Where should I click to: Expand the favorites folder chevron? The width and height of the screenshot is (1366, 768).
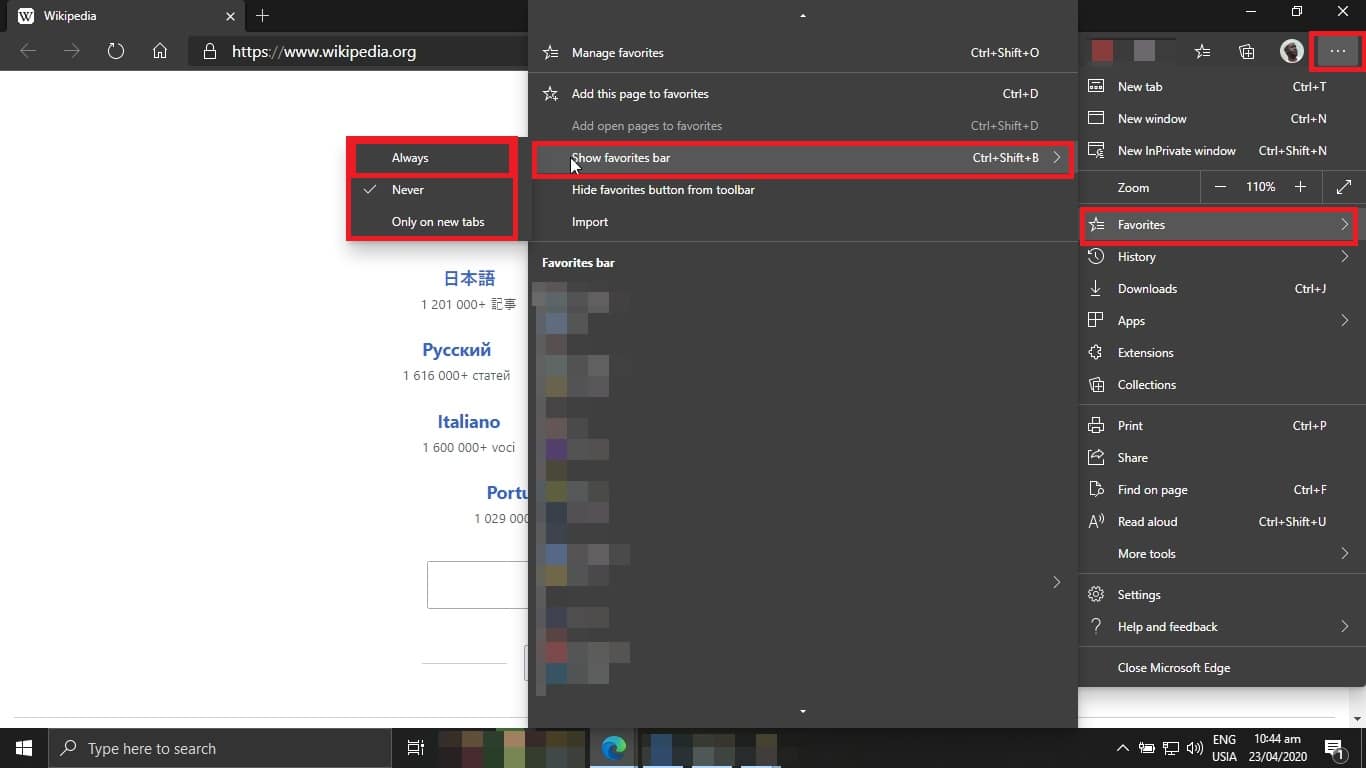coord(1056,582)
